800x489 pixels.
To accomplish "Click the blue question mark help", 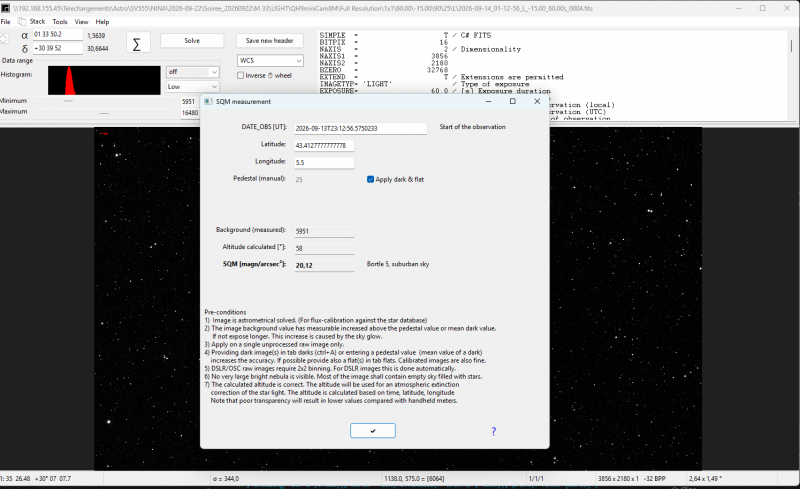I will (x=493, y=431).
